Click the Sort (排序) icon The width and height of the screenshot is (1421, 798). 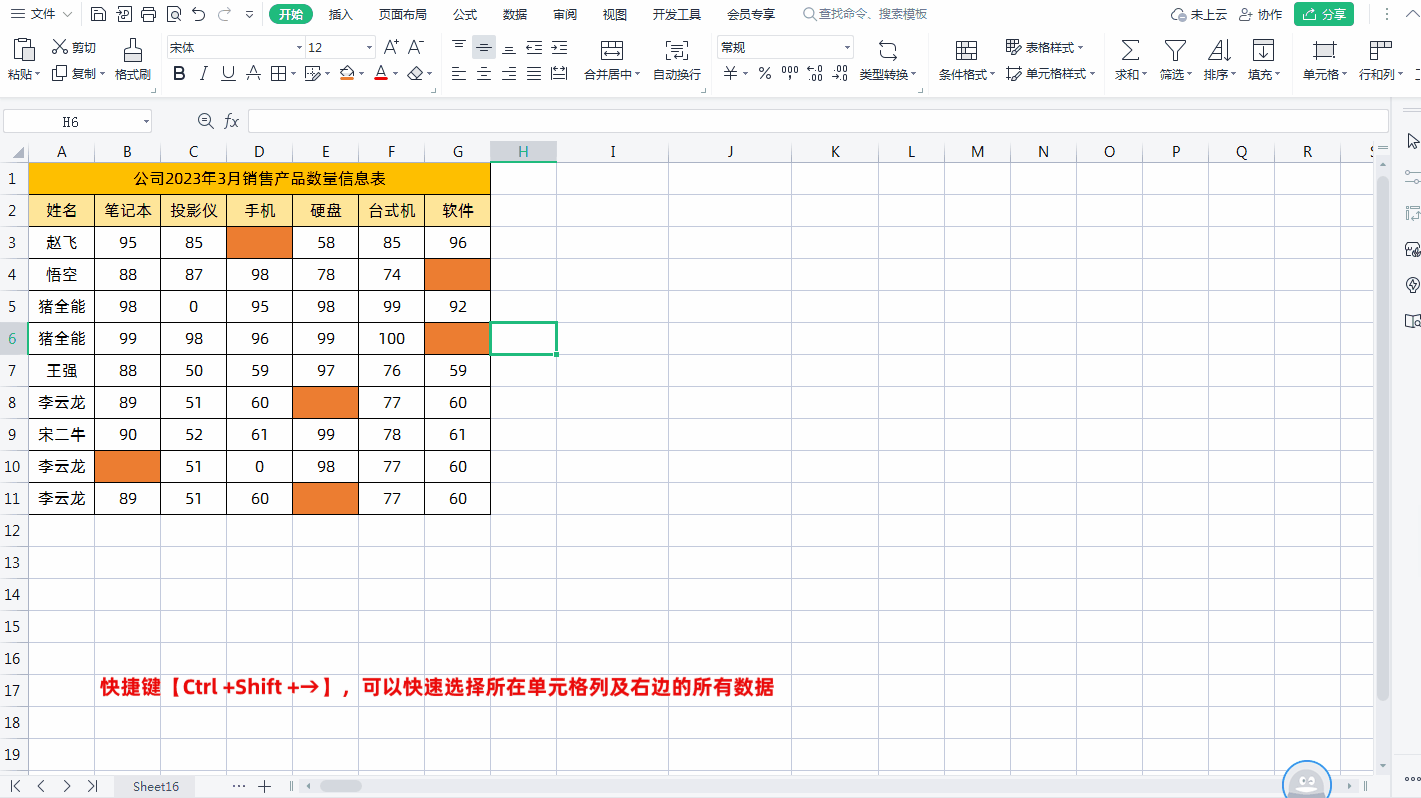click(x=1219, y=51)
